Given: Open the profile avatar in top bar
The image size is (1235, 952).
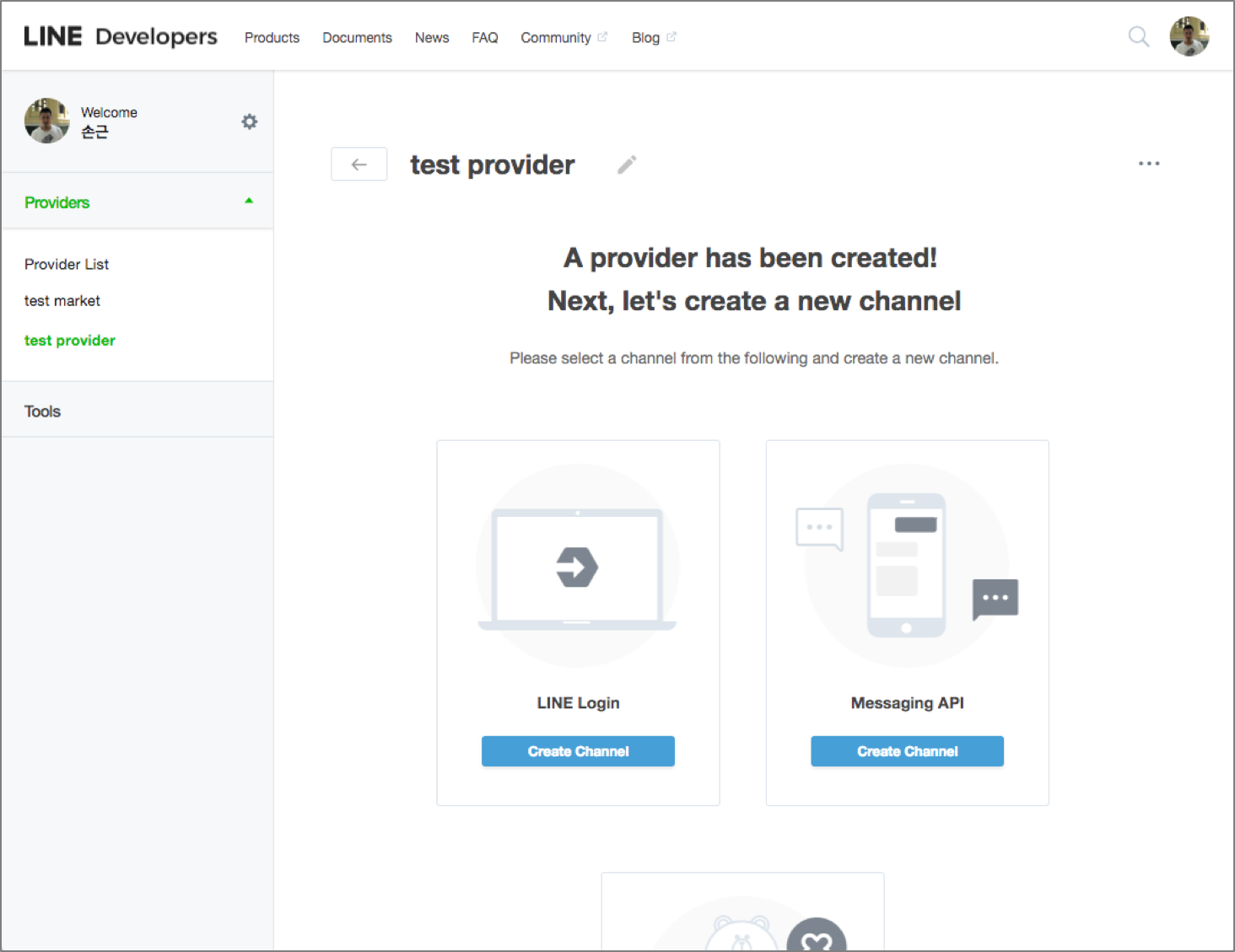Looking at the screenshot, I should pyautogui.click(x=1189, y=36).
